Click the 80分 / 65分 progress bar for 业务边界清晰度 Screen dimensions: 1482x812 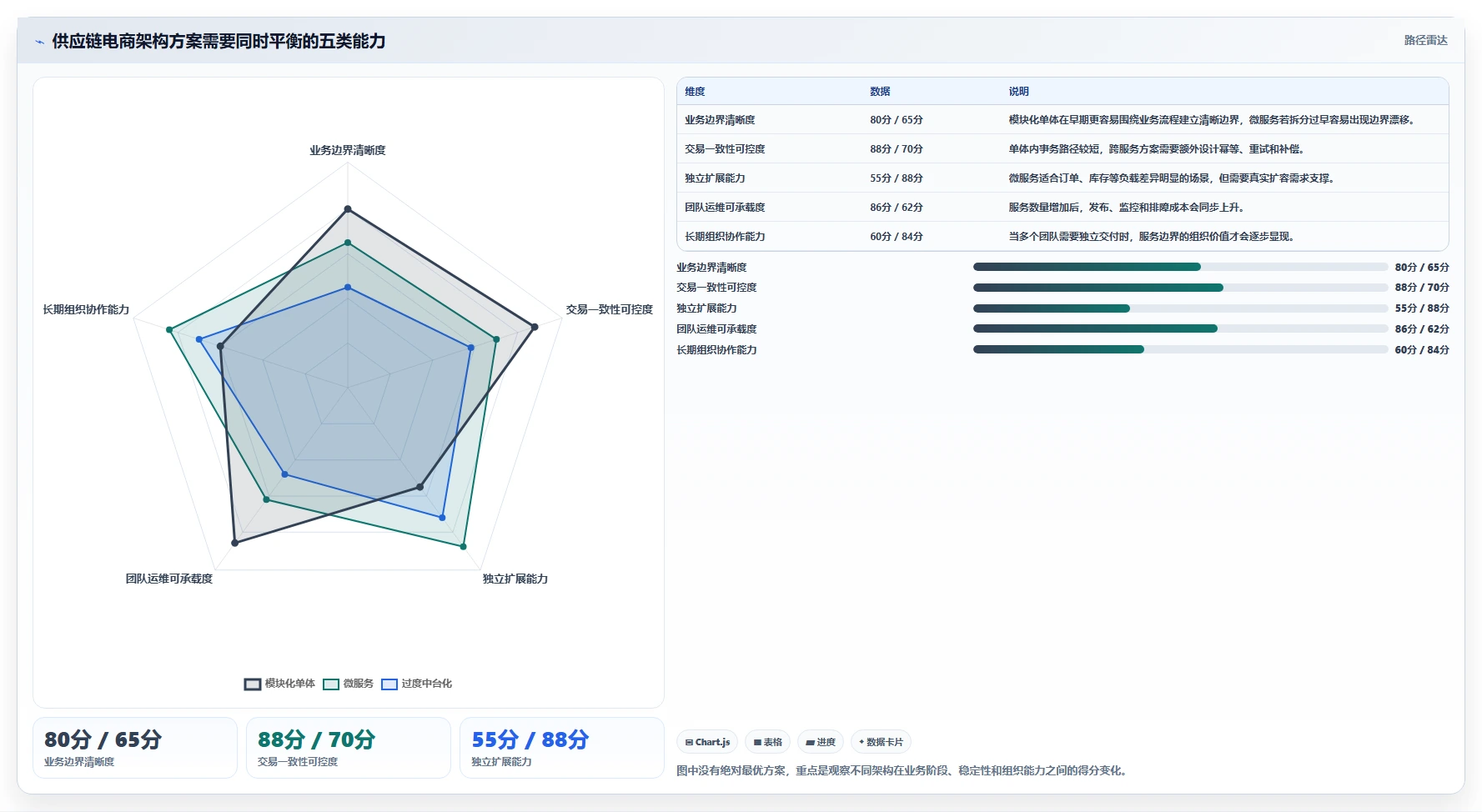pyautogui.click(x=1180, y=267)
